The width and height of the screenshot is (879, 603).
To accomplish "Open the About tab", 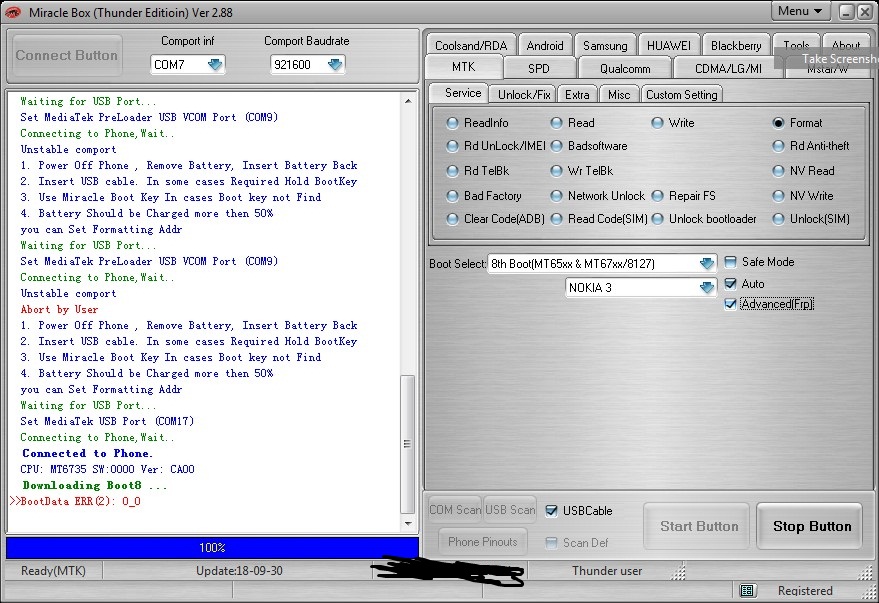I will [846, 44].
